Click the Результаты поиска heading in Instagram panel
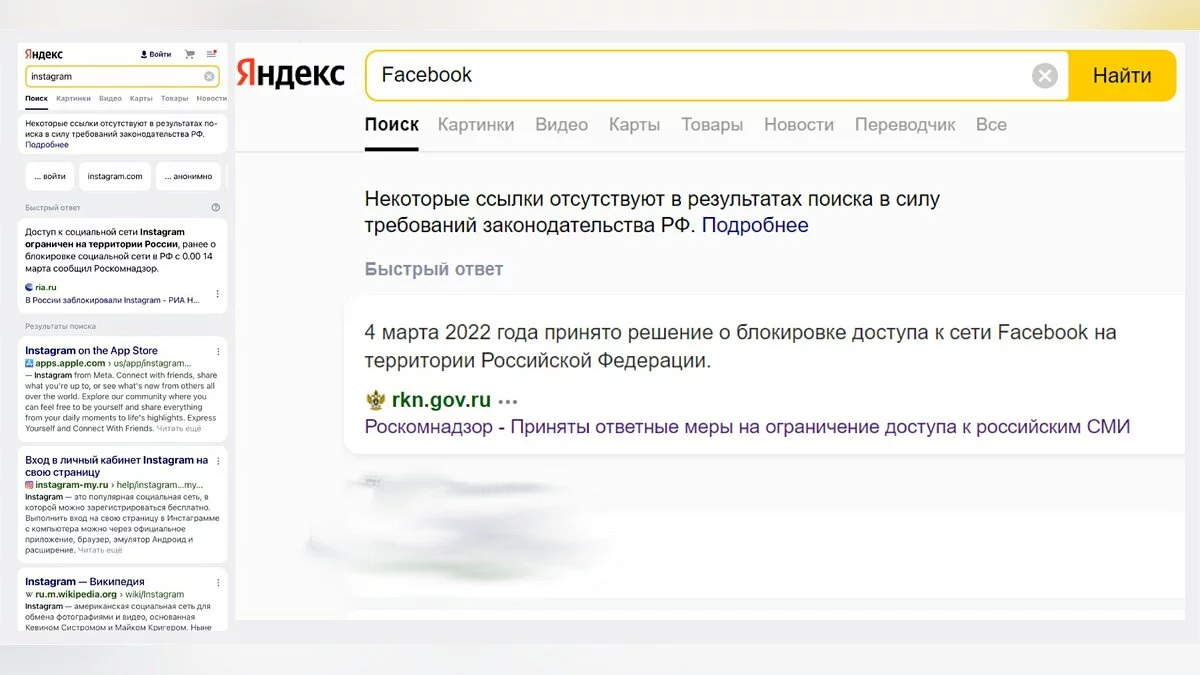This screenshot has width=1200, height=675. [61, 326]
